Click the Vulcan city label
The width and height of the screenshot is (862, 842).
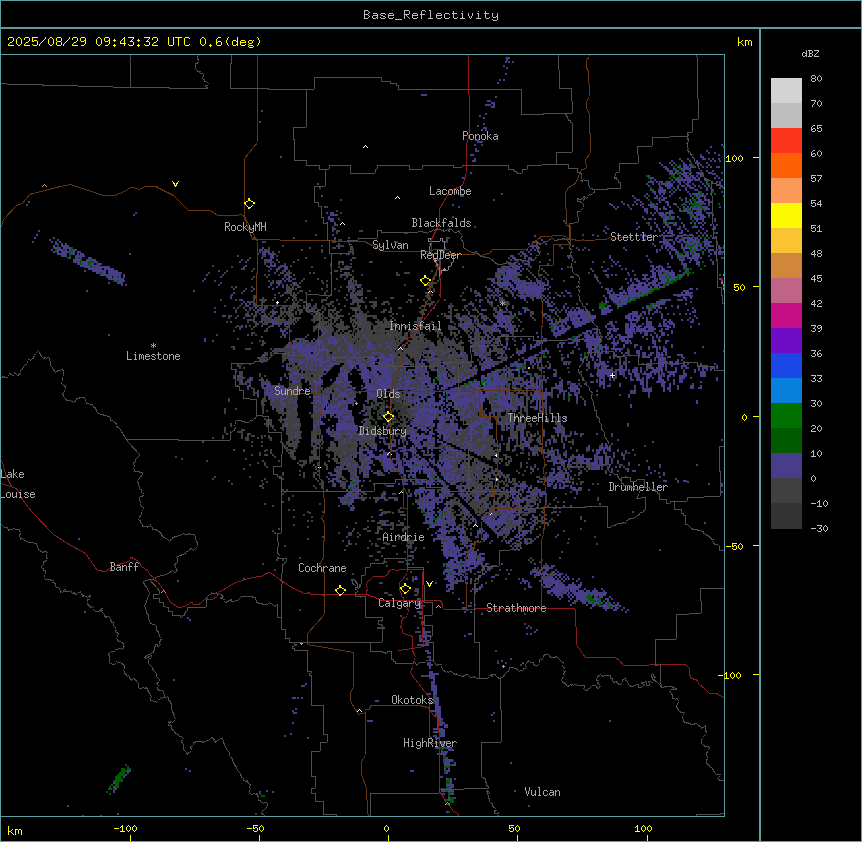coord(542,792)
